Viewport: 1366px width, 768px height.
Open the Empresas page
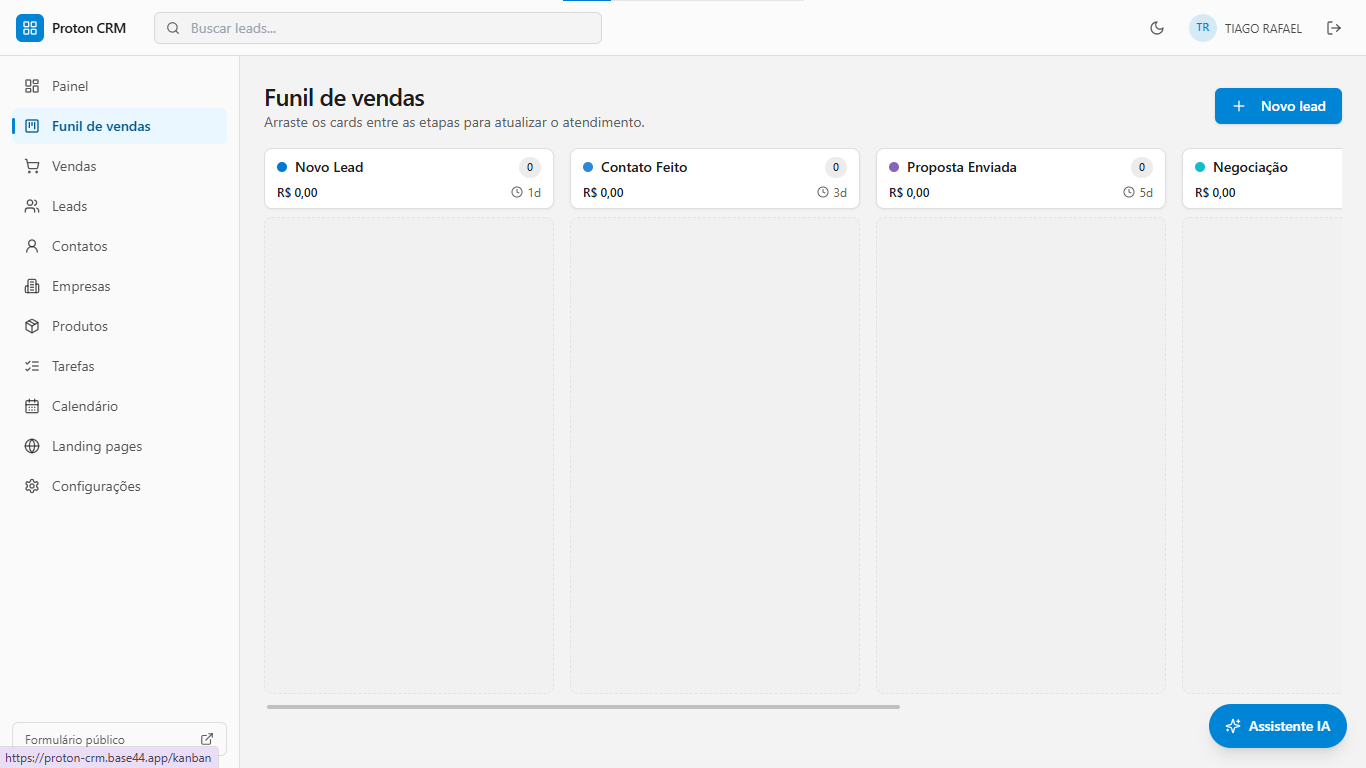[x=119, y=286]
